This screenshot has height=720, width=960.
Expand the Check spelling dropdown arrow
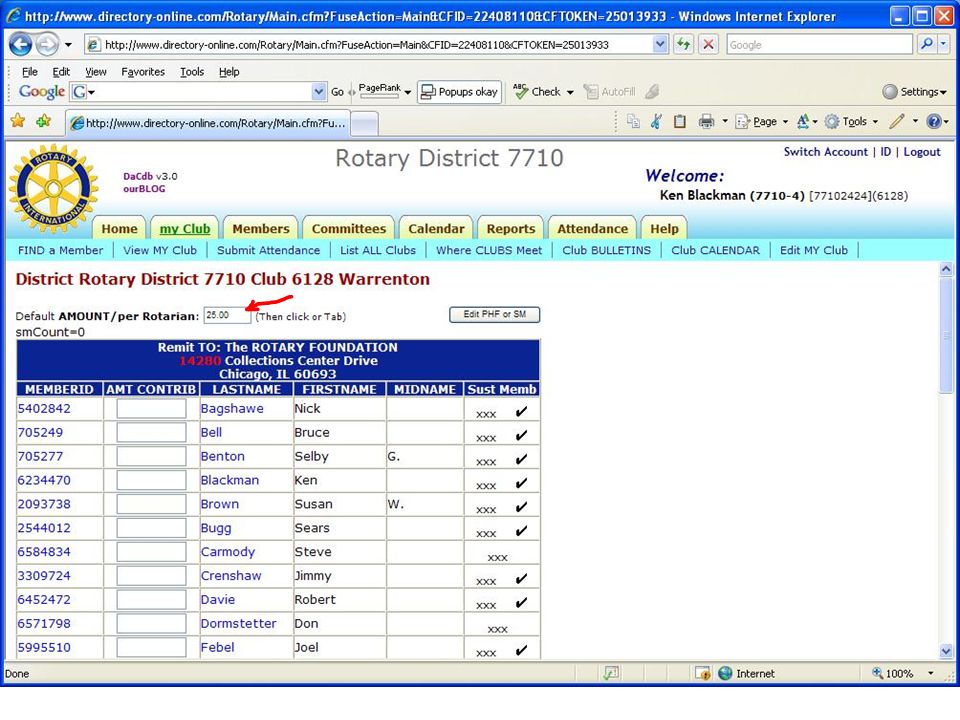tap(570, 92)
